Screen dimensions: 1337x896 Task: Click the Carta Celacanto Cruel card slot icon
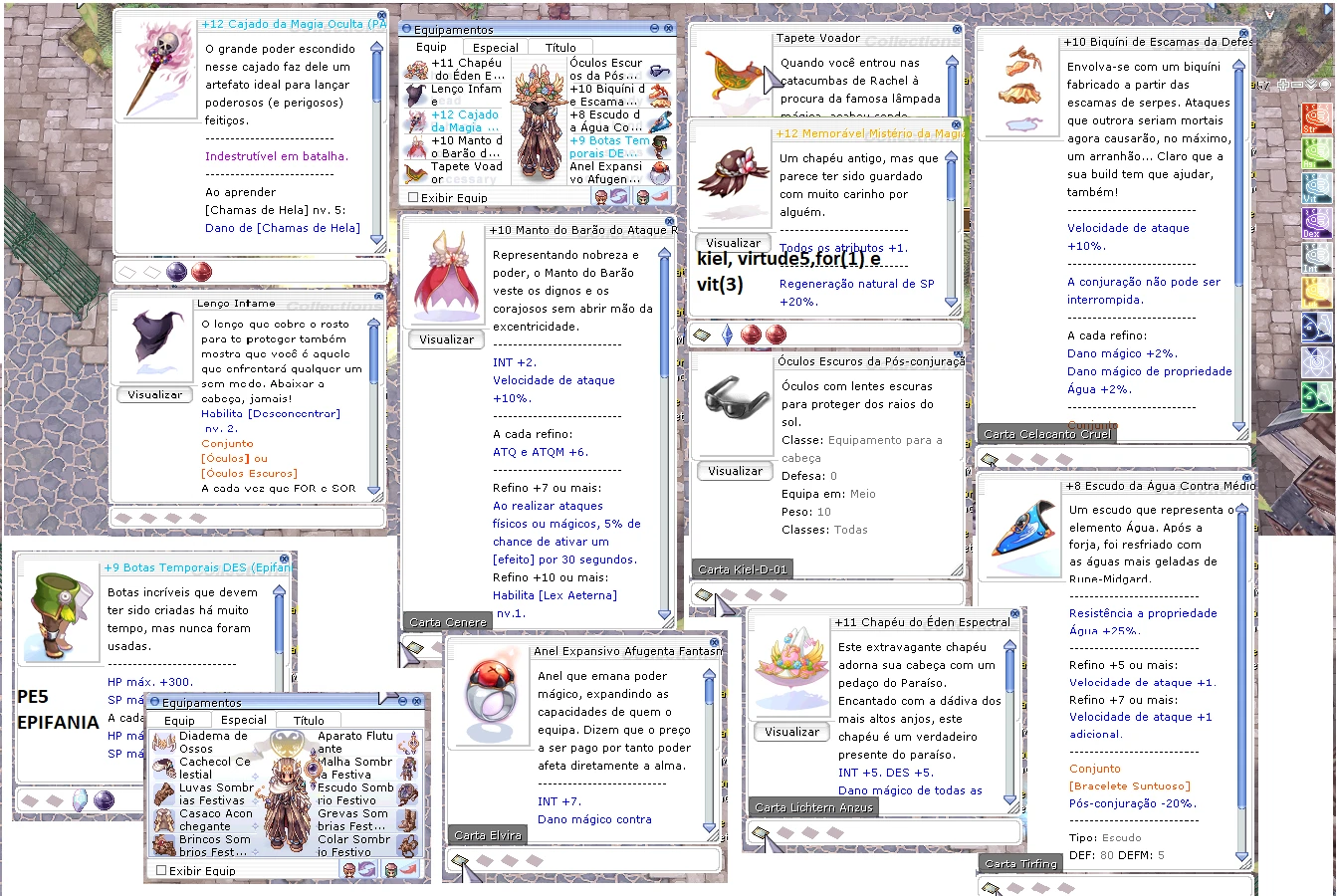click(x=989, y=459)
